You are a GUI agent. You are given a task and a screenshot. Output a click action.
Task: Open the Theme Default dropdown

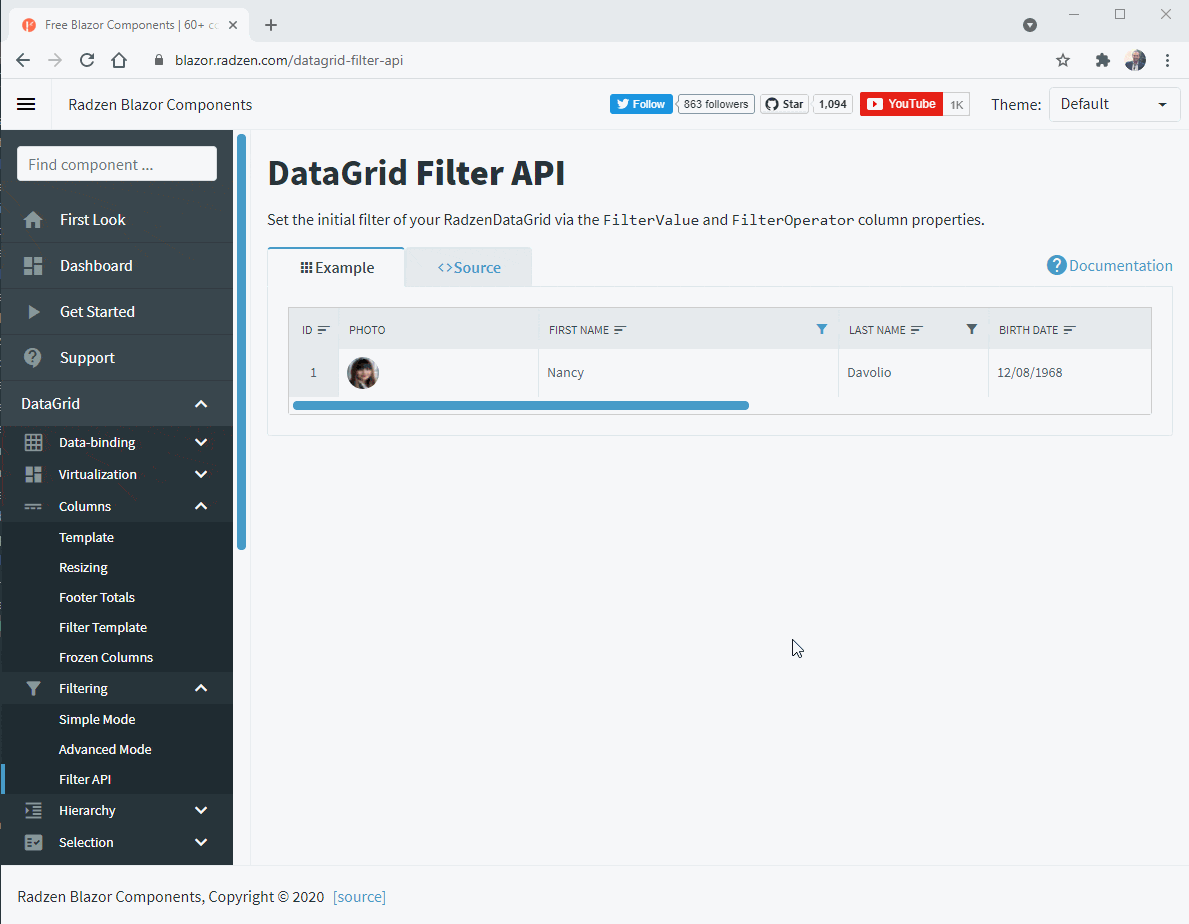[1114, 105]
